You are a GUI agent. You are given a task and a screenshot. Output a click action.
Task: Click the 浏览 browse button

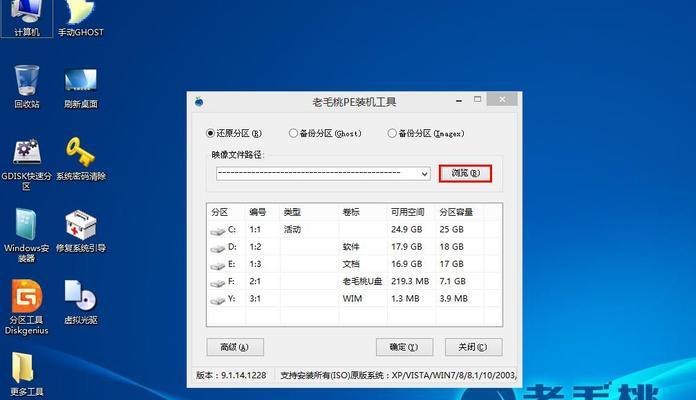tap(465, 173)
